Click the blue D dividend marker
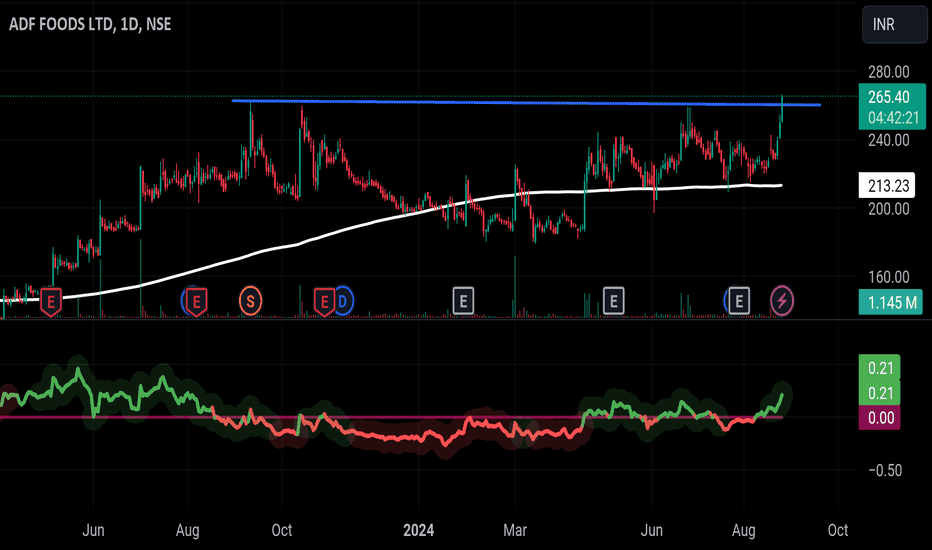The height and width of the screenshot is (550, 932). 344,301
